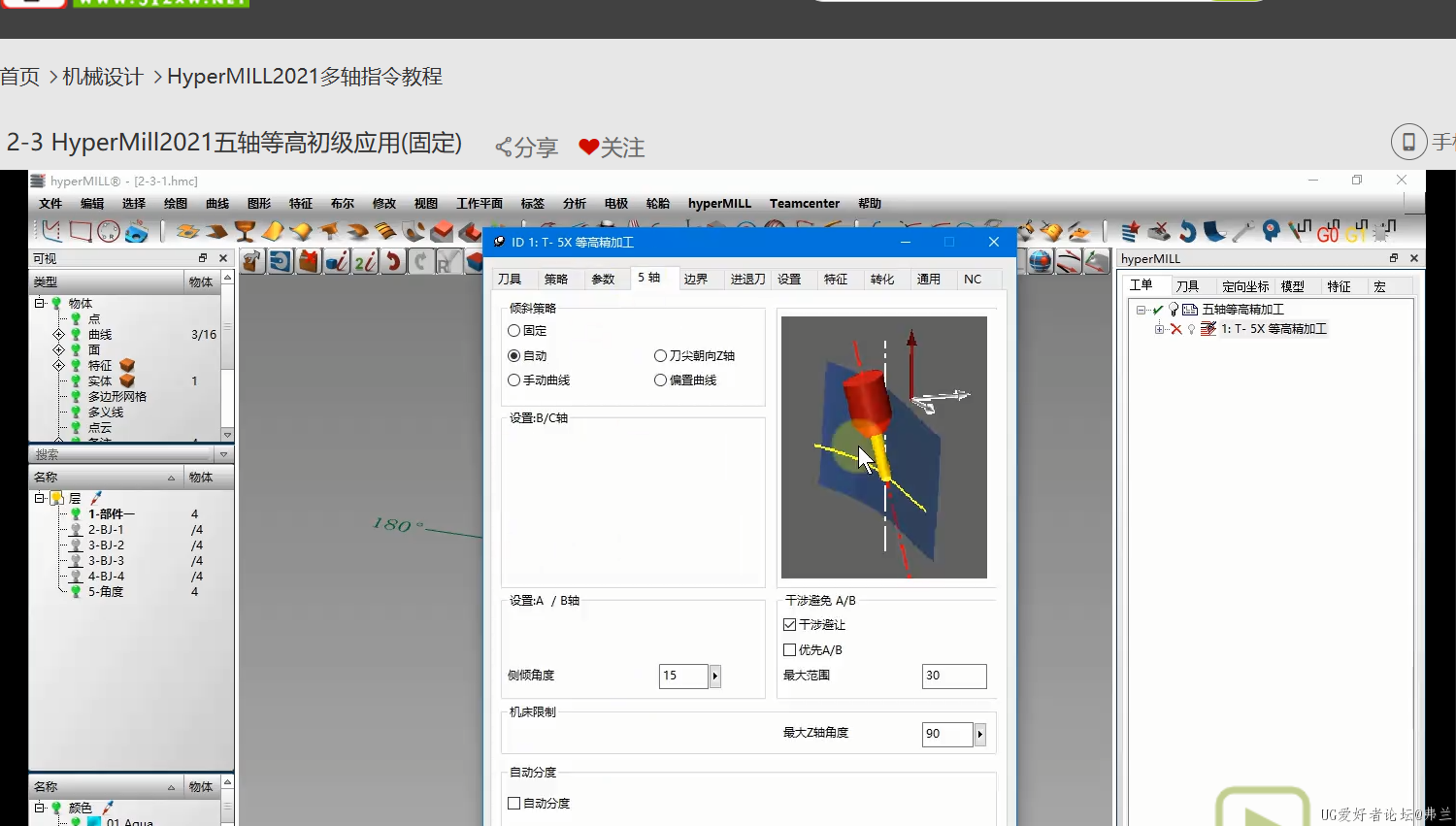The image size is (1456, 826).
Task: Click the blue curved sheet icon
Action: (x=1214, y=231)
